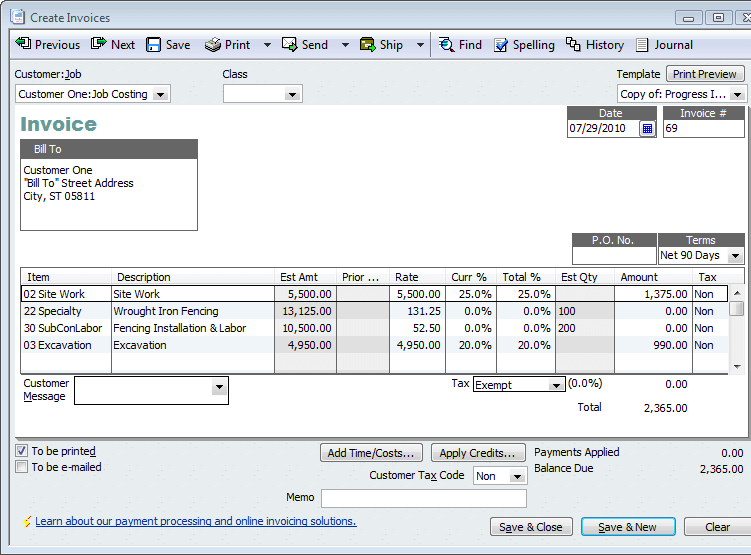Screen dimensions: 751x555
Task: Expand the Ship options arrow
Action: tap(420, 45)
